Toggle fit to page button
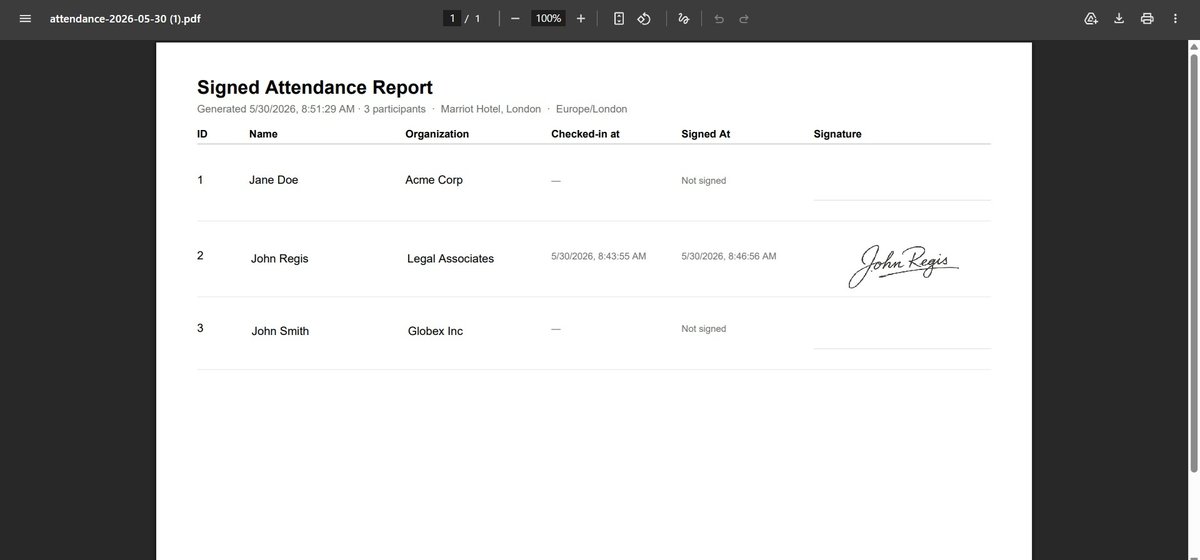 coord(619,19)
